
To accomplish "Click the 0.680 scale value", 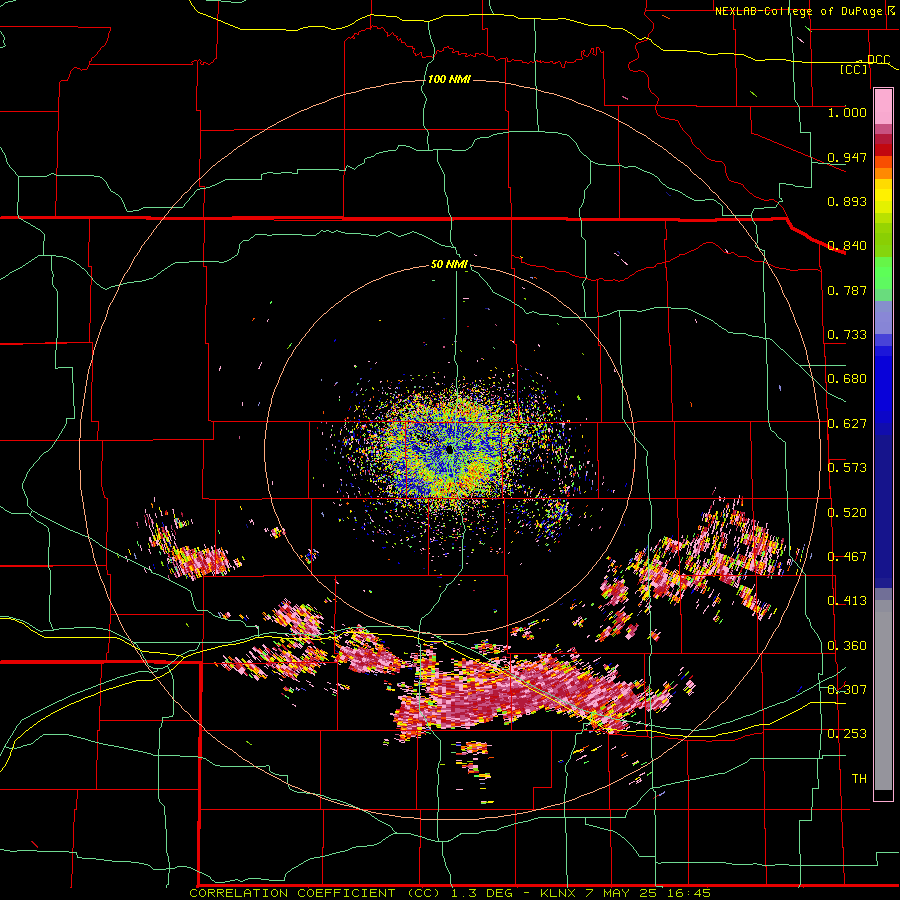I will pos(847,379).
